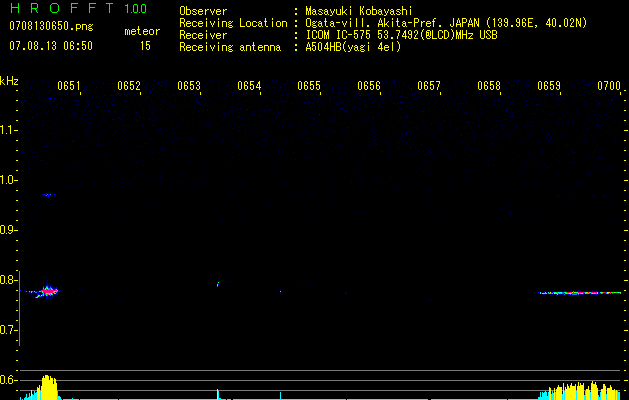This screenshot has height=400, width=629.
Task: Click the 1.1 kHz frequency label
Action: [8, 130]
